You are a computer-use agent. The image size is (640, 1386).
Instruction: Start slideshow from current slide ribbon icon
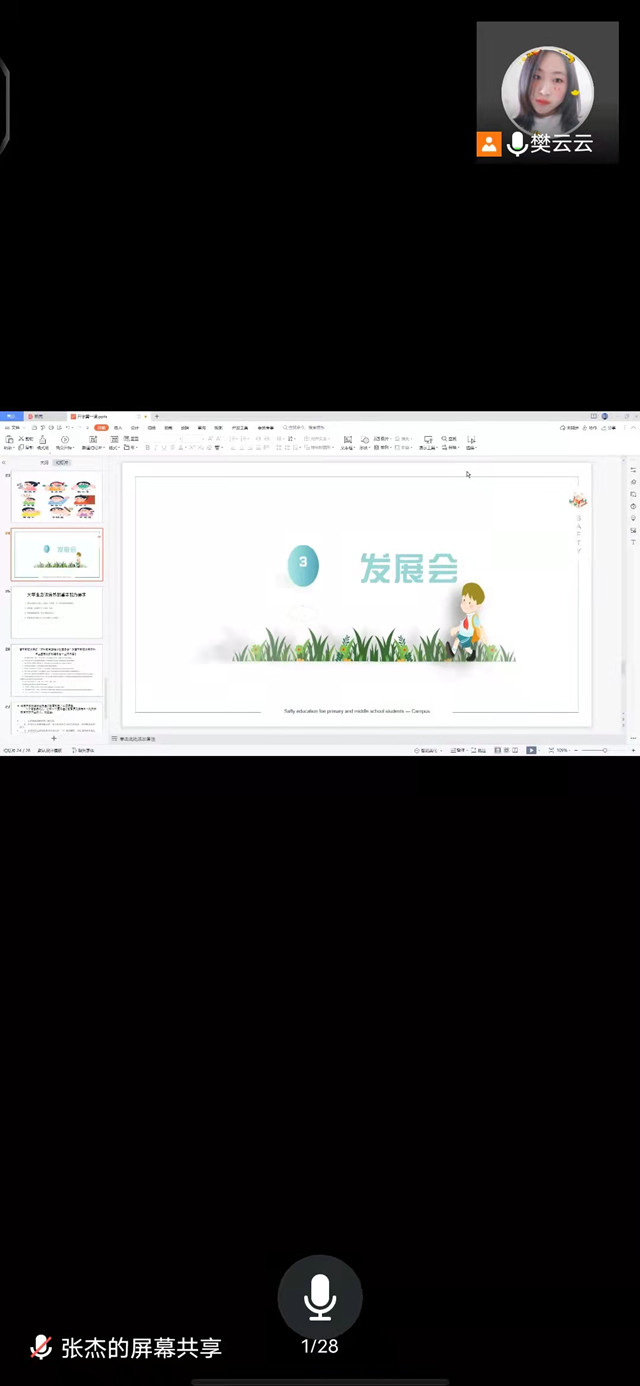pos(64,442)
